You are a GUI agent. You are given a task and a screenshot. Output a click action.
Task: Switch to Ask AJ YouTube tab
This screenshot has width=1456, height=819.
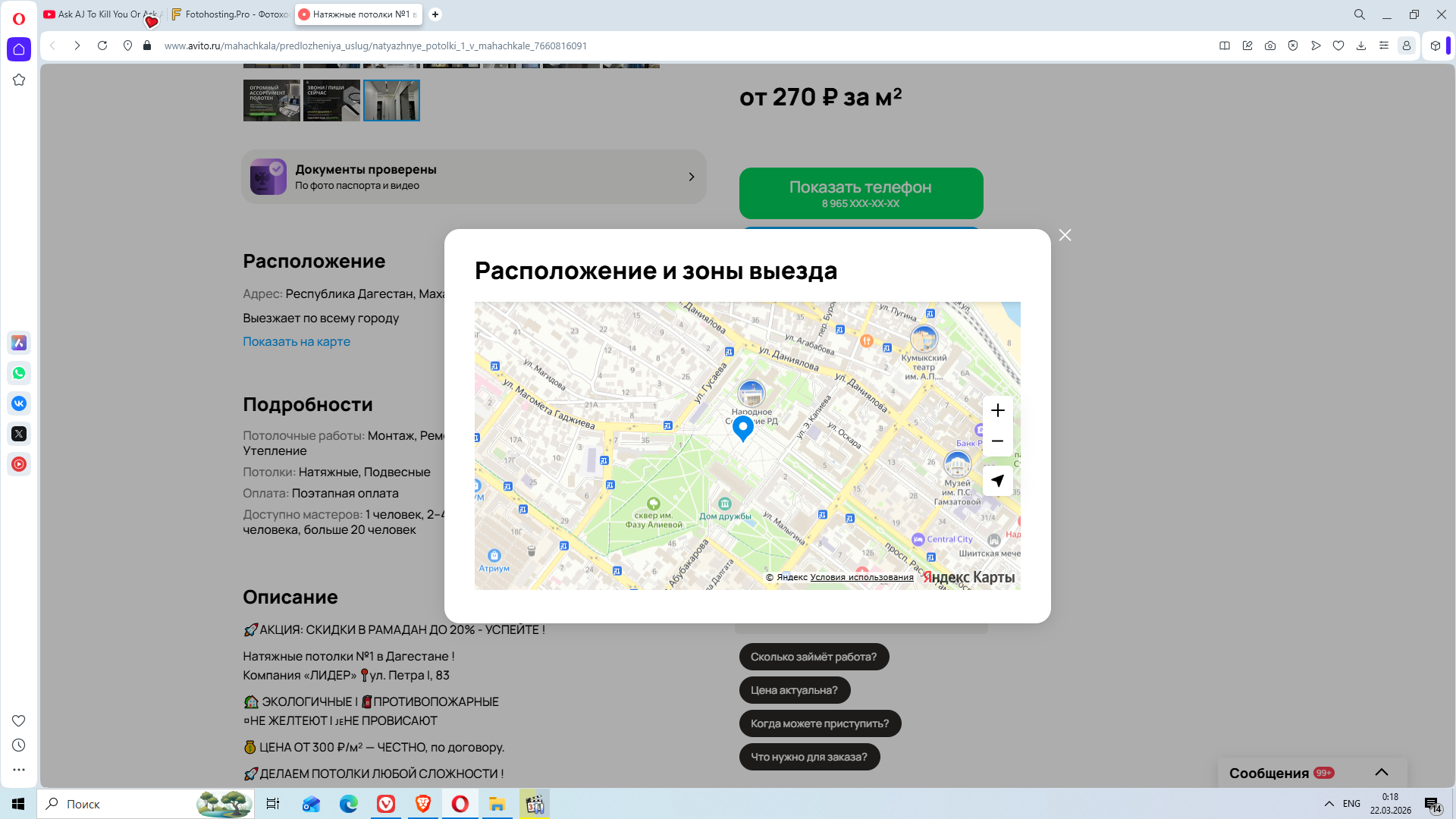[99, 14]
